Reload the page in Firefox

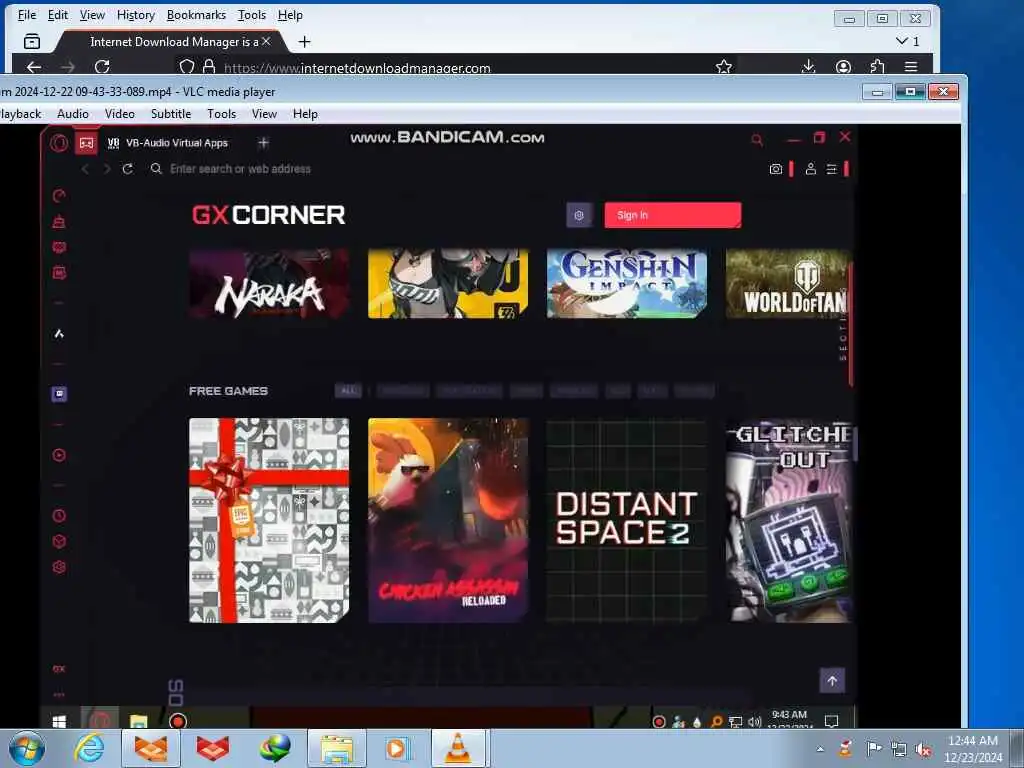click(102, 67)
